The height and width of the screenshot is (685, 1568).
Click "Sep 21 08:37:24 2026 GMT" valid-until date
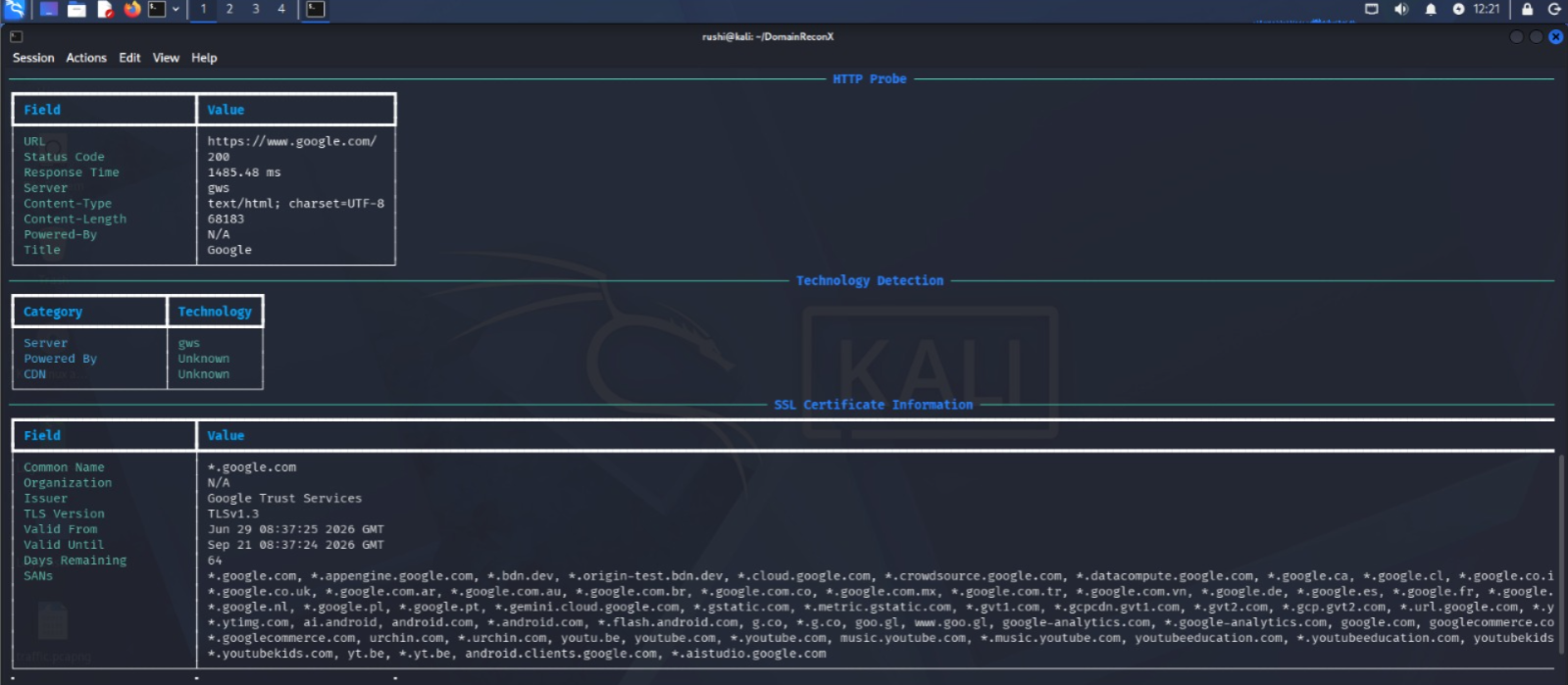295,545
